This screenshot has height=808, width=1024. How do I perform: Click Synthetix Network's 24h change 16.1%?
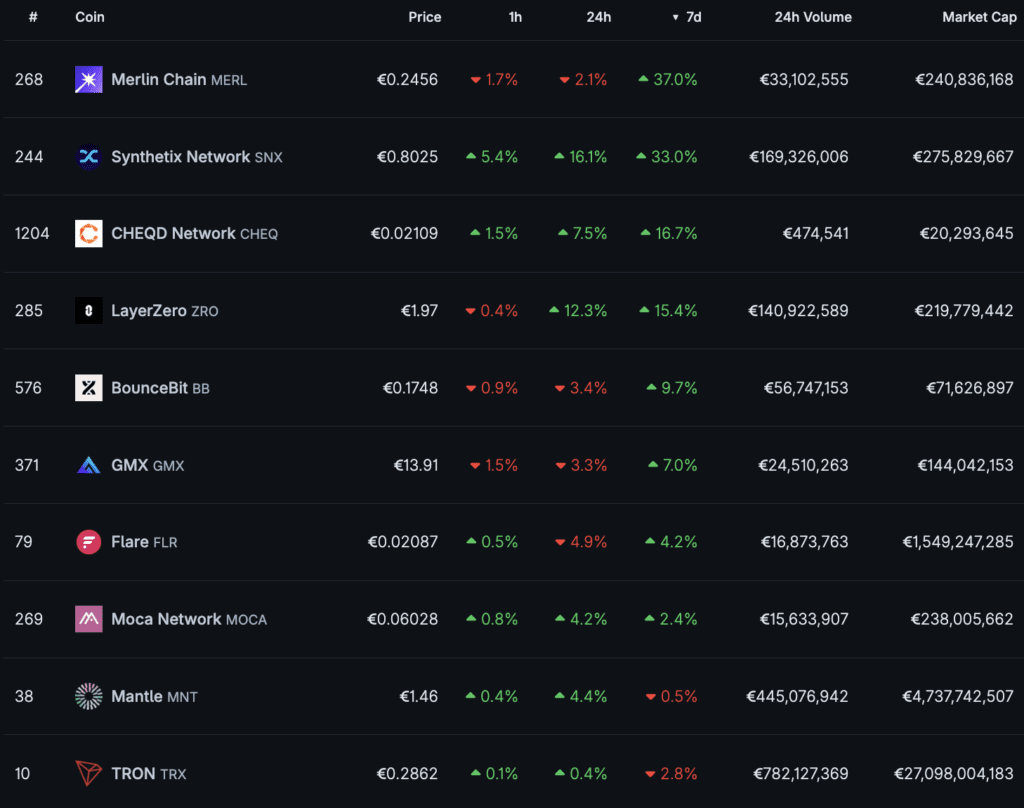click(581, 157)
